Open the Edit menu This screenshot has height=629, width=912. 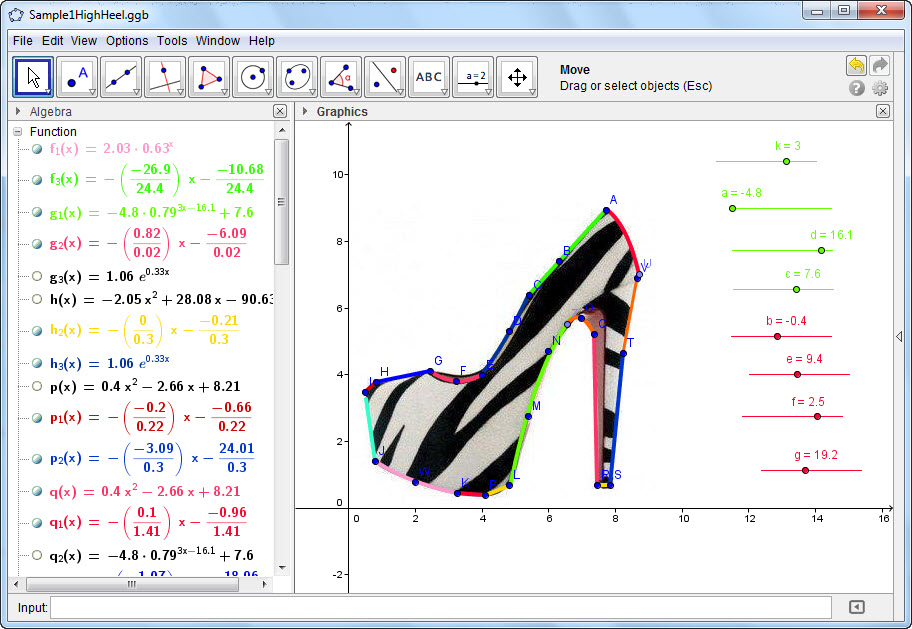(x=52, y=41)
